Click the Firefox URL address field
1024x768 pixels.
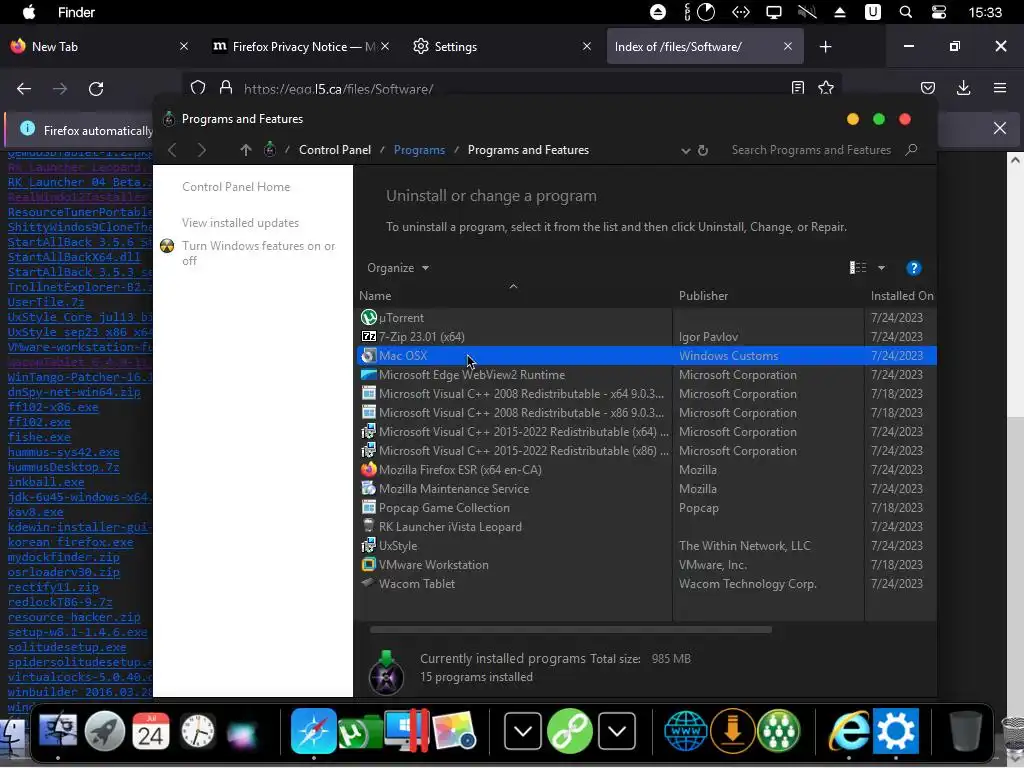pos(509,89)
